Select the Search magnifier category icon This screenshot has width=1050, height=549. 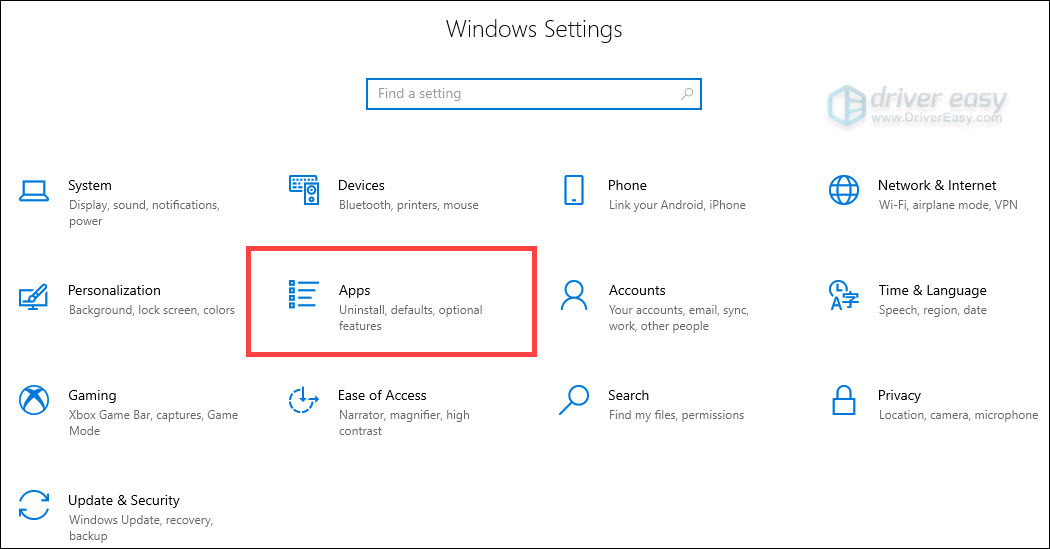574,400
